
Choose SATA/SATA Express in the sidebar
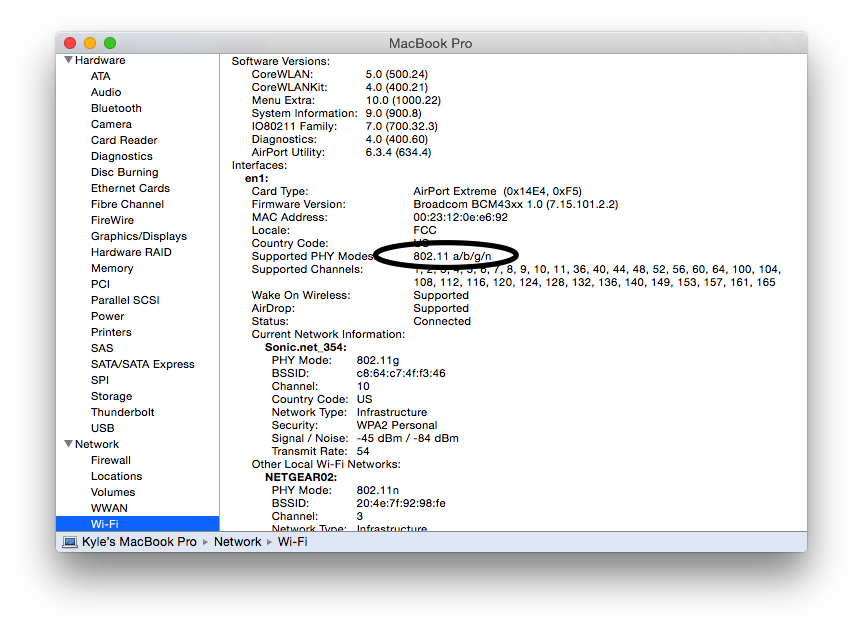(143, 363)
